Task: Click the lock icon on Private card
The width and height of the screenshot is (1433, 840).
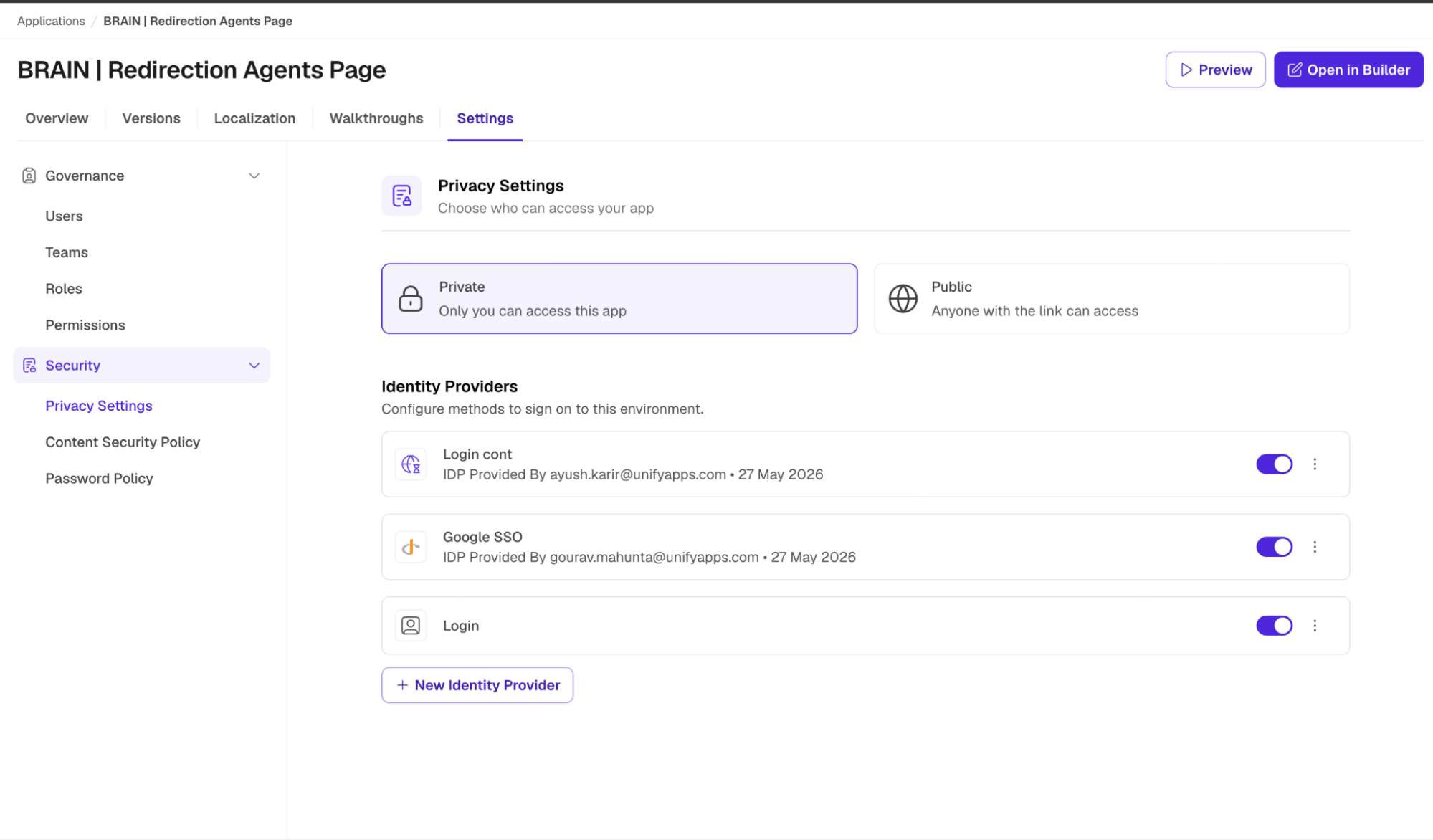Action: pos(411,299)
